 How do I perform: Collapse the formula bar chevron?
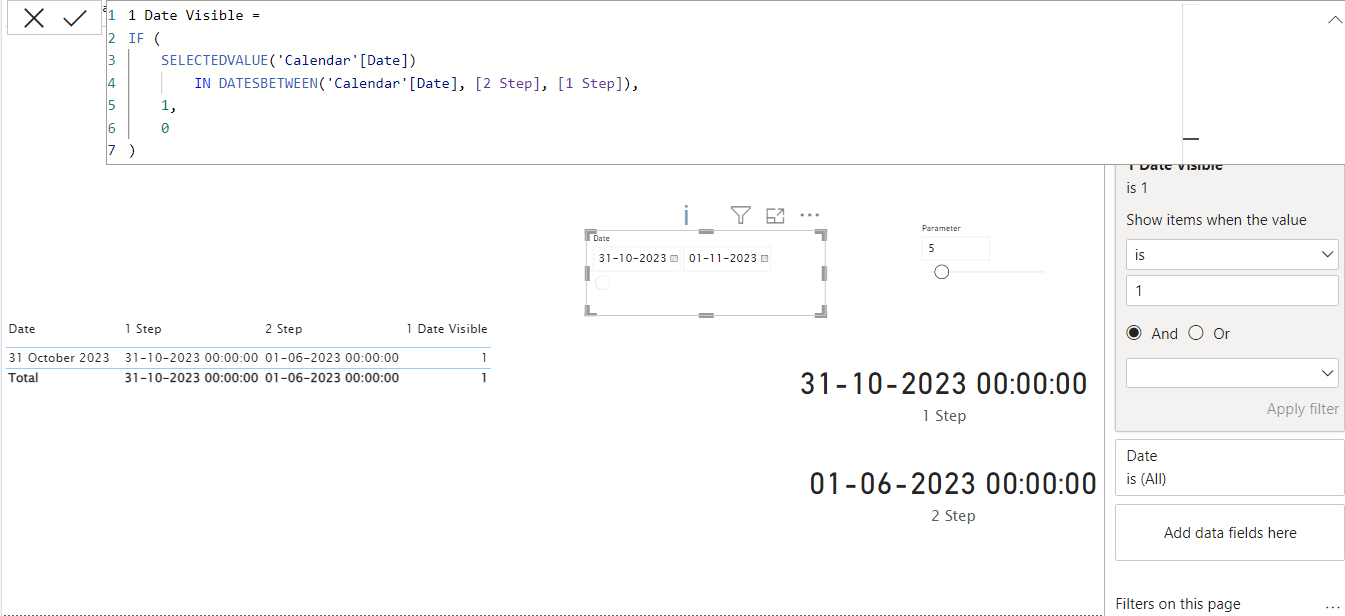(1334, 20)
